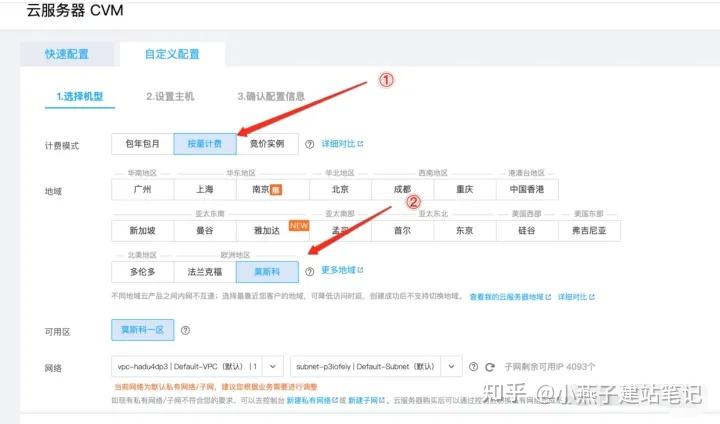The width and height of the screenshot is (720, 424).
Task: Choose the 竞价实例 billing mode
Action: click(267, 144)
